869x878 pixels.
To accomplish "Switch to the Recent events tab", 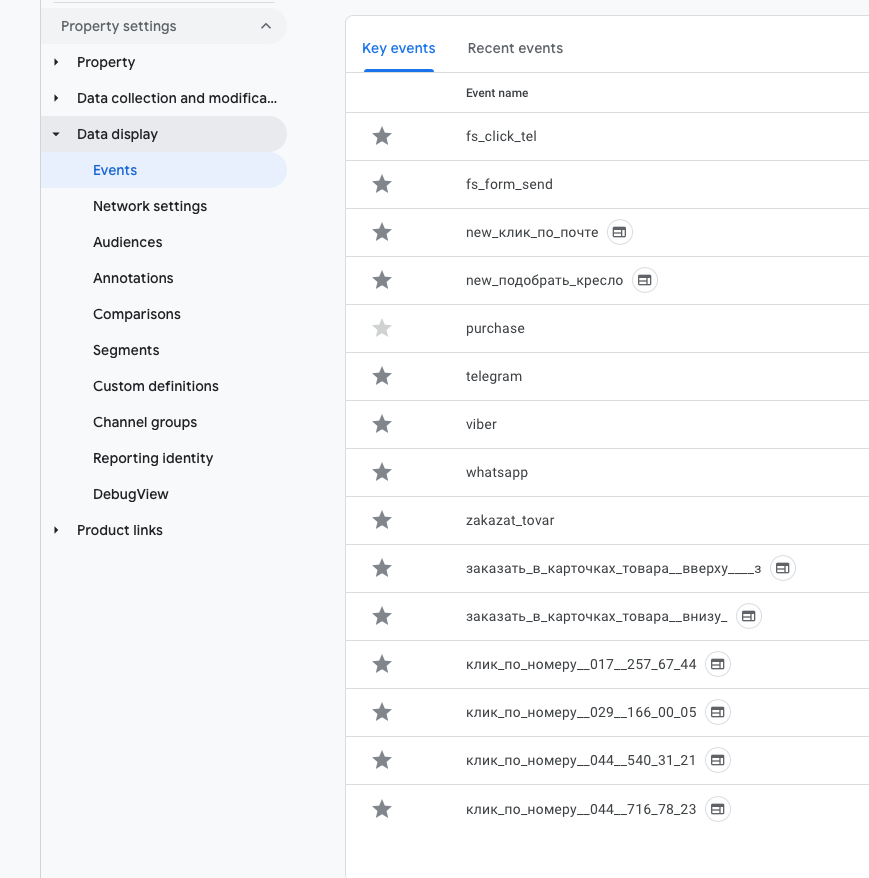I will [515, 48].
